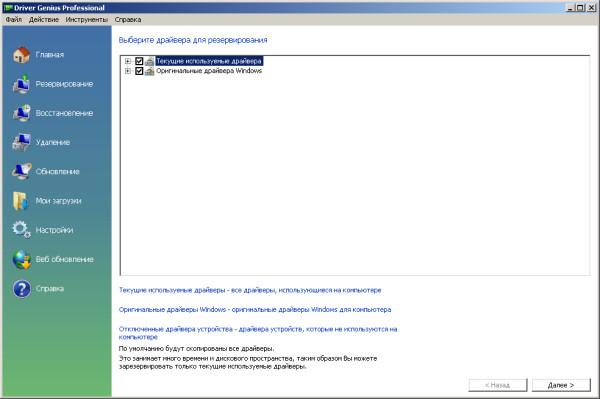Launch Веб обновление globe icon
This screenshot has width=600, height=399.
coord(21,259)
